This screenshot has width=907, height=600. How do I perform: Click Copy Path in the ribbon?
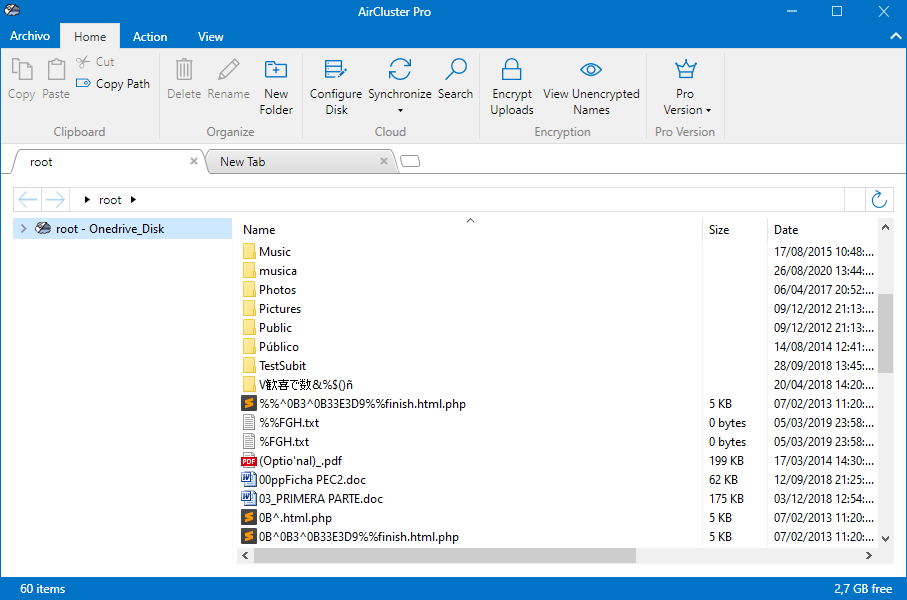click(x=113, y=84)
